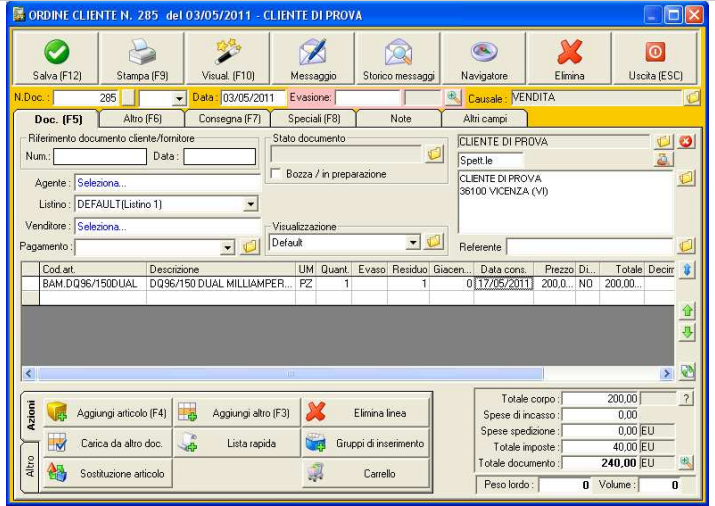Select the Agente Seleziona... field

tap(167, 183)
